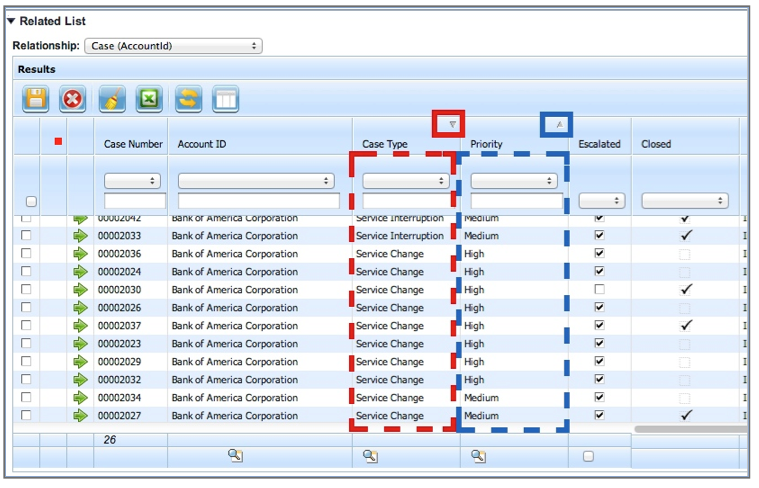Image resolution: width=759 pixels, height=488 pixels.
Task: Click Medium priority cell of case 00002034
Action: tap(481, 397)
